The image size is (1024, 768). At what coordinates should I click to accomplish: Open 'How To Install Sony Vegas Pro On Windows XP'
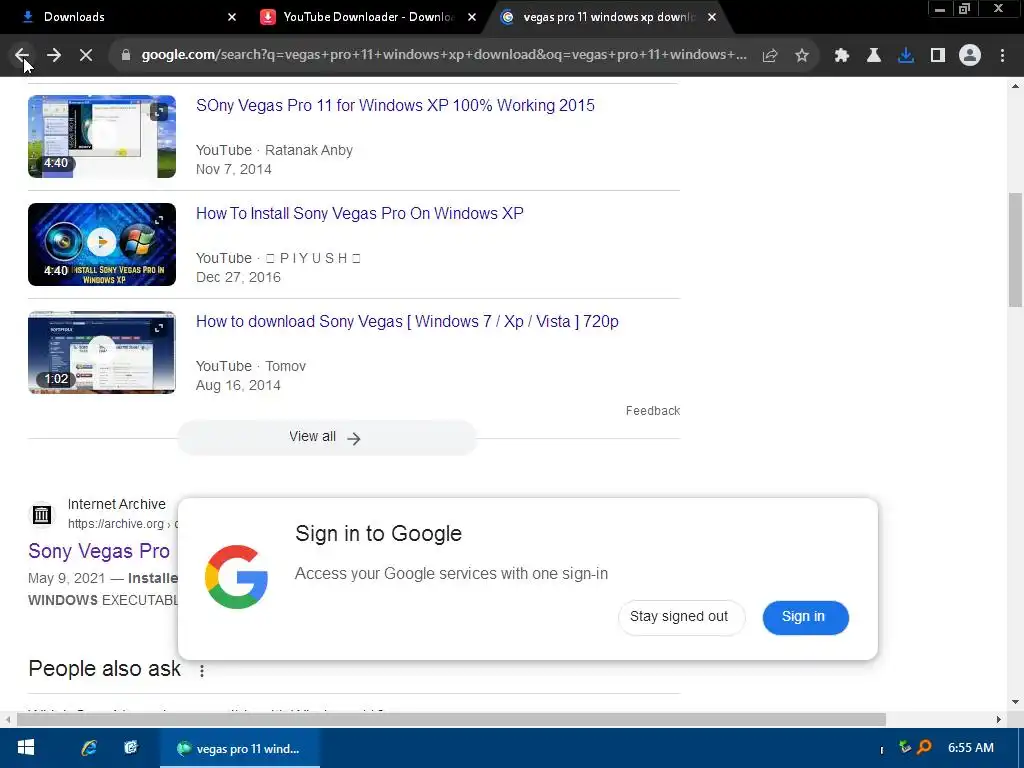pos(360,214)
